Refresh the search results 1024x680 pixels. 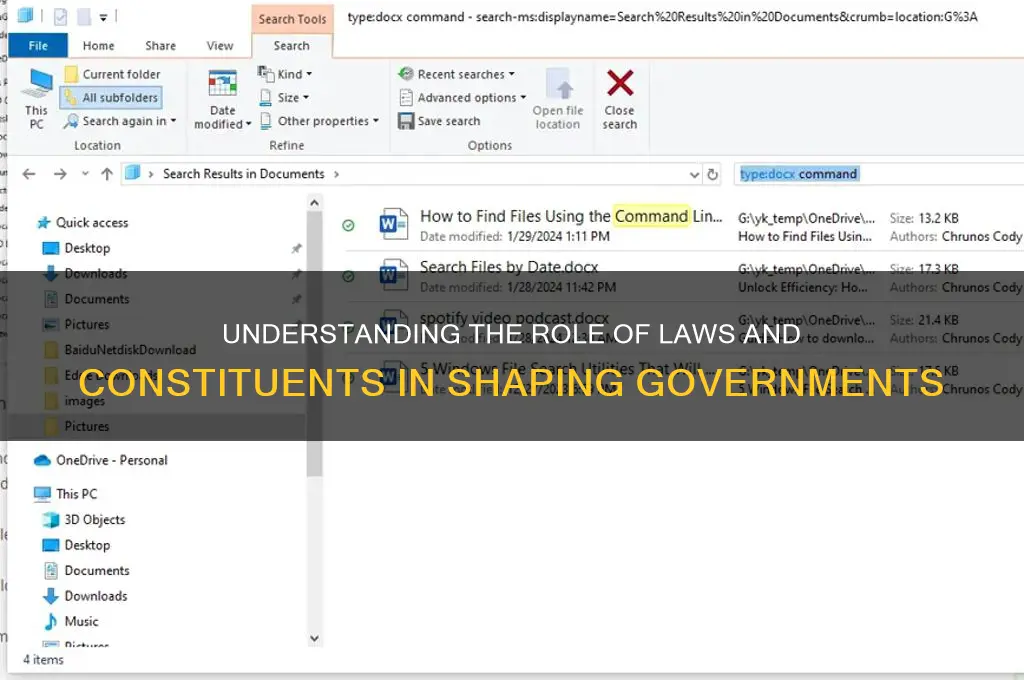(712, 174)
